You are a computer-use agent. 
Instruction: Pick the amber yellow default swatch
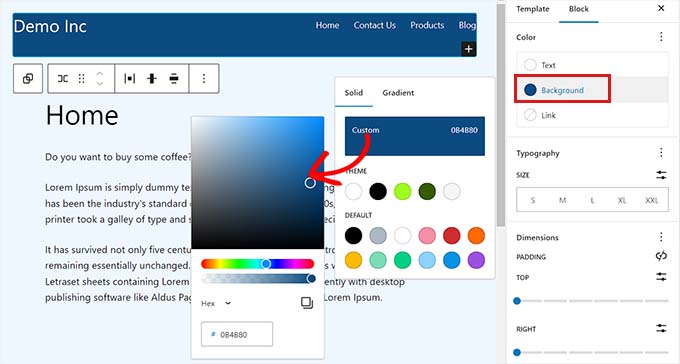(x=353, y=260)
